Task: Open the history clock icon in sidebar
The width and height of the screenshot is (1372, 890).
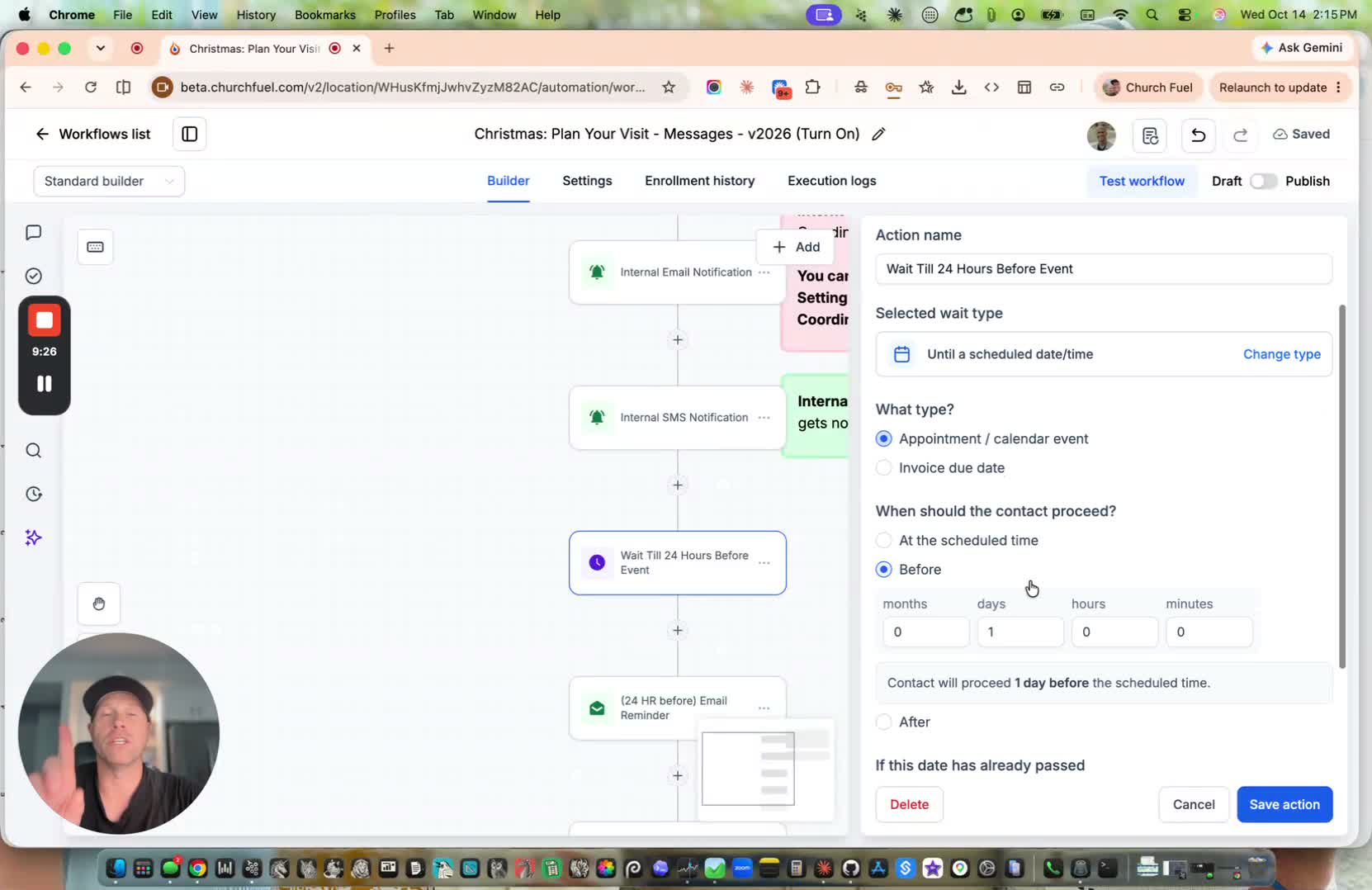Action: click(x=33, y=494)
